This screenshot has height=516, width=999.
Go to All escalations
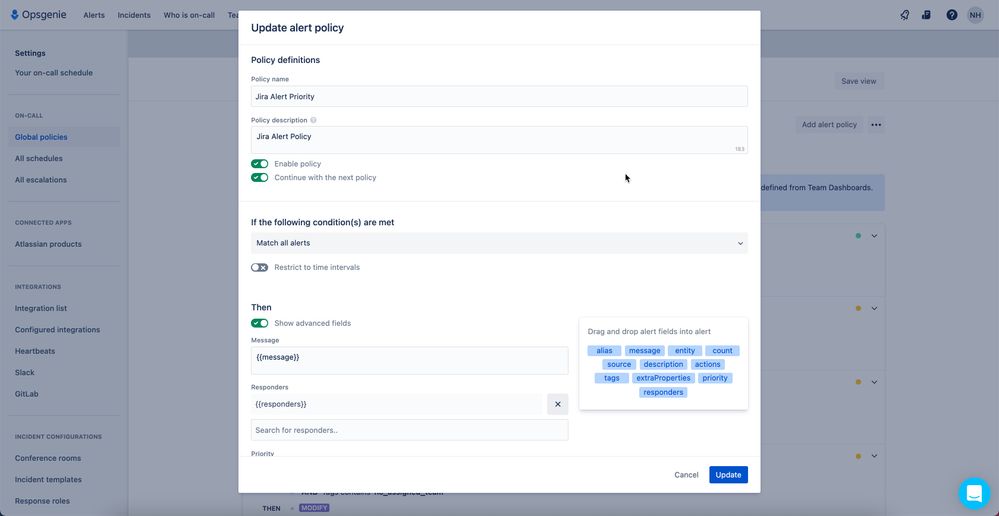click(41, 180)
